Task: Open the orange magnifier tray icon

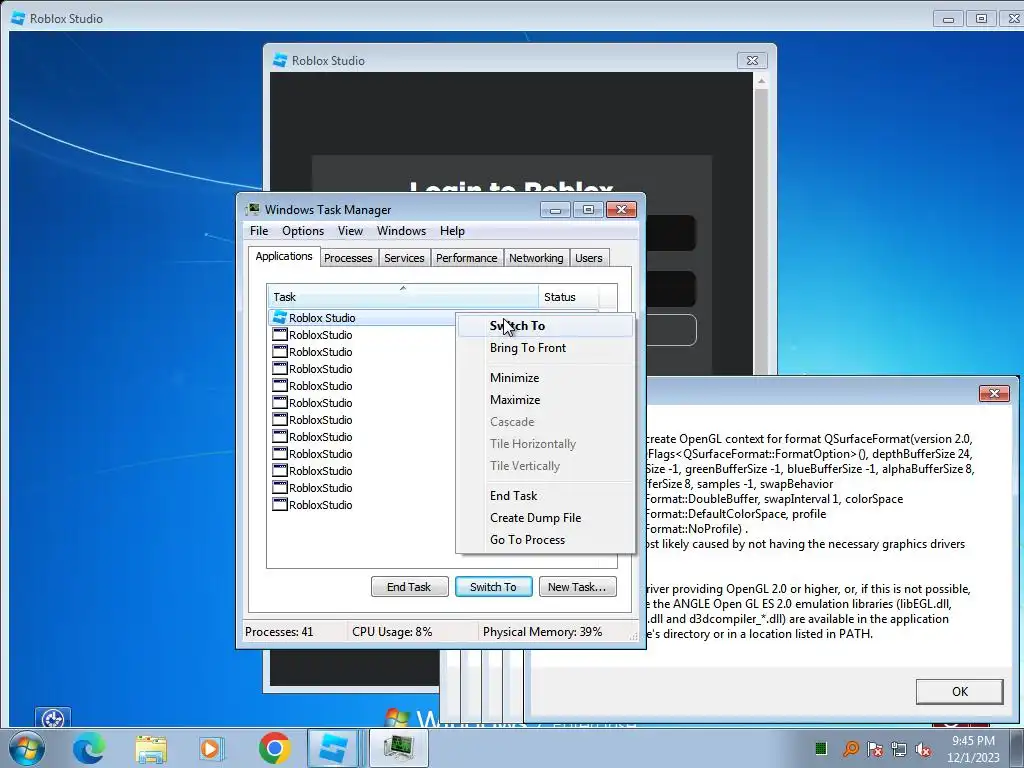Action: coord(850,748)
